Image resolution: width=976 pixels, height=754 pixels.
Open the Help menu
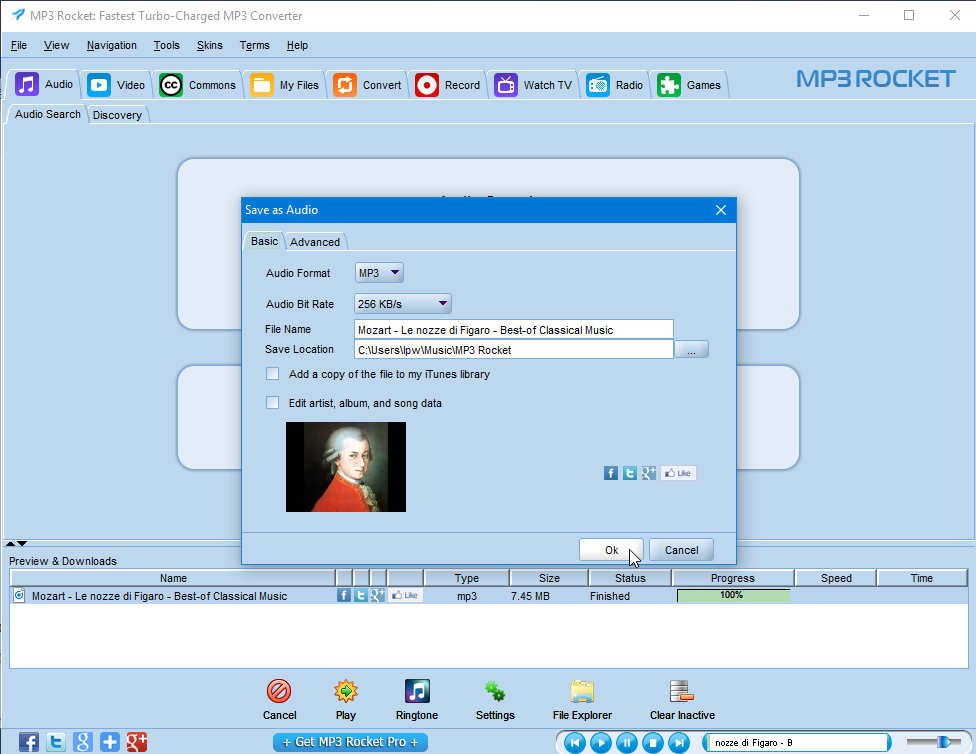pyautogui.click(x=297, y=45)
